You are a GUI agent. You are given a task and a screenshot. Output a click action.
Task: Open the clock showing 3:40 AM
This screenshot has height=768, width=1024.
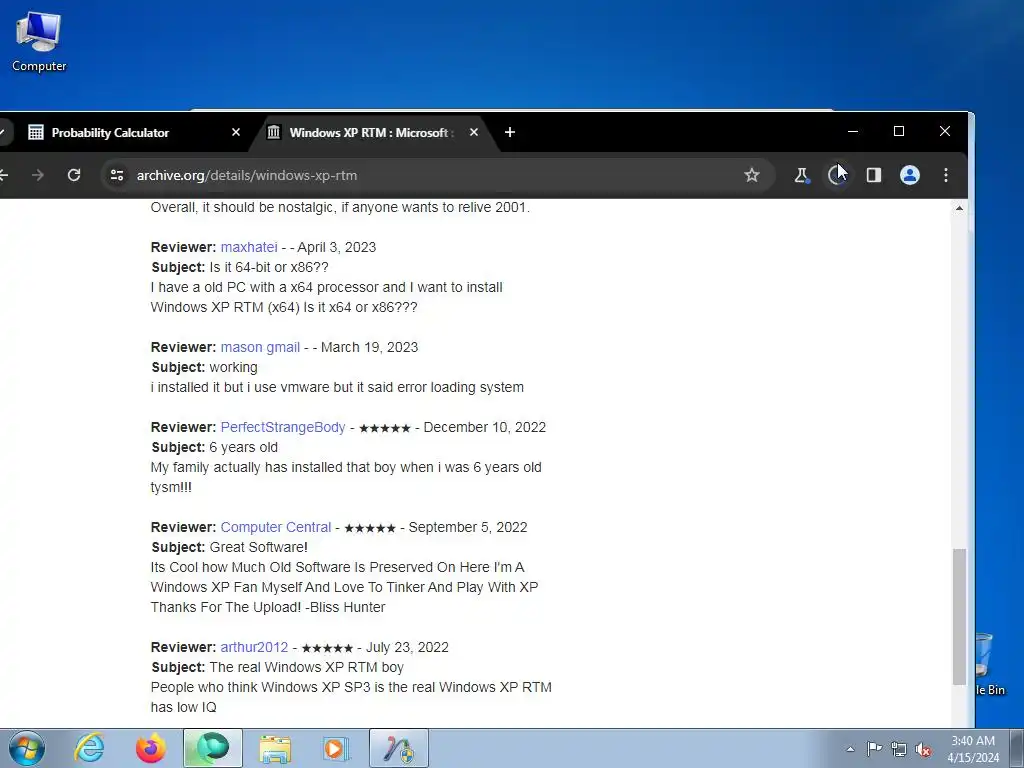[x=973, y=749]
